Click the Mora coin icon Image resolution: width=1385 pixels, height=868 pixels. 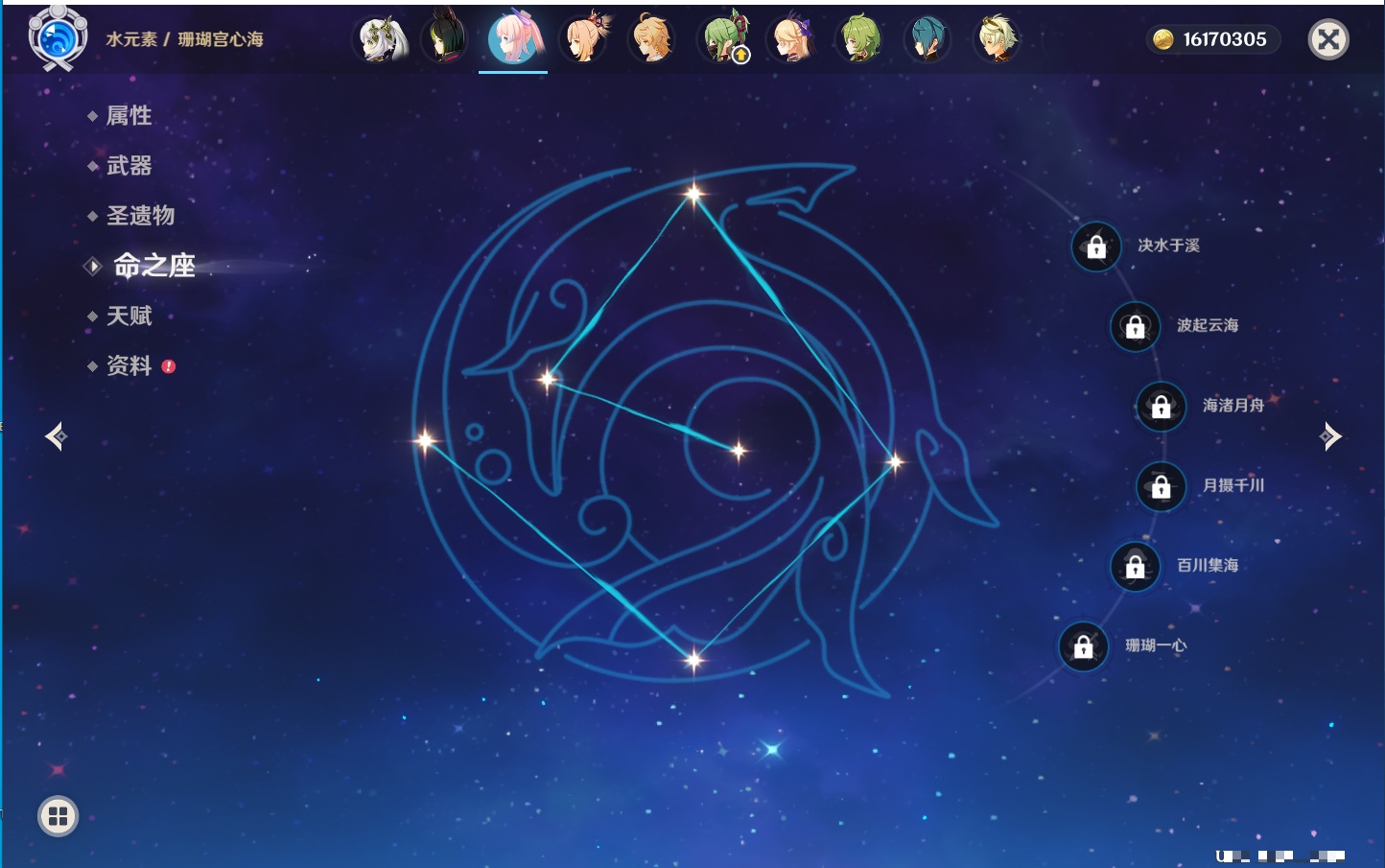pos(1163,39)
